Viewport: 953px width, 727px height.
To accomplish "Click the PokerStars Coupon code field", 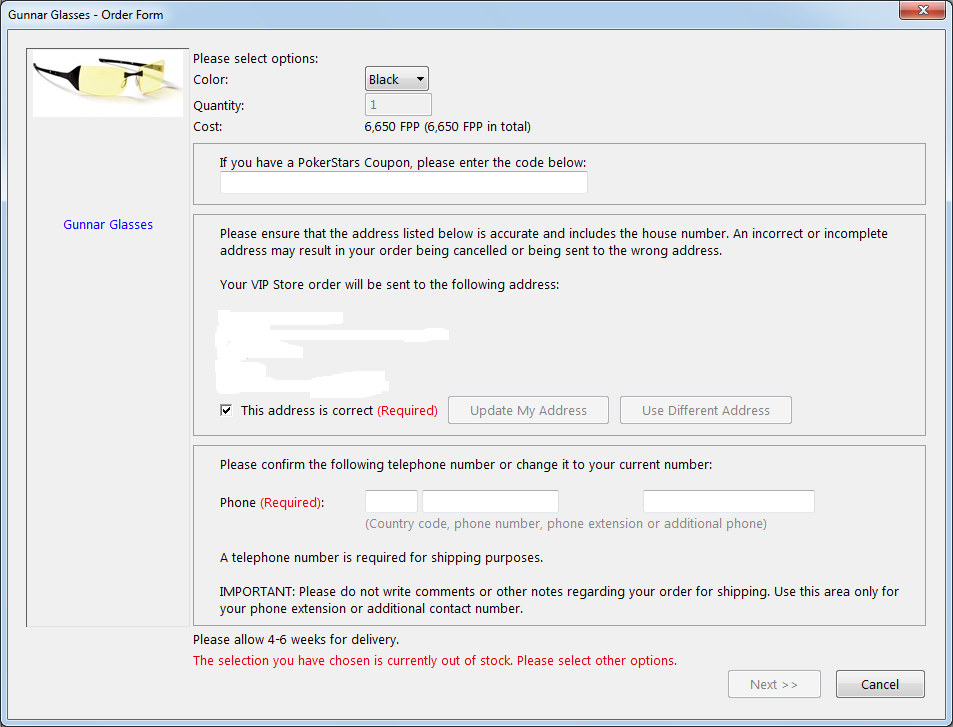I will pyautogui.click(x=404, y=182).
